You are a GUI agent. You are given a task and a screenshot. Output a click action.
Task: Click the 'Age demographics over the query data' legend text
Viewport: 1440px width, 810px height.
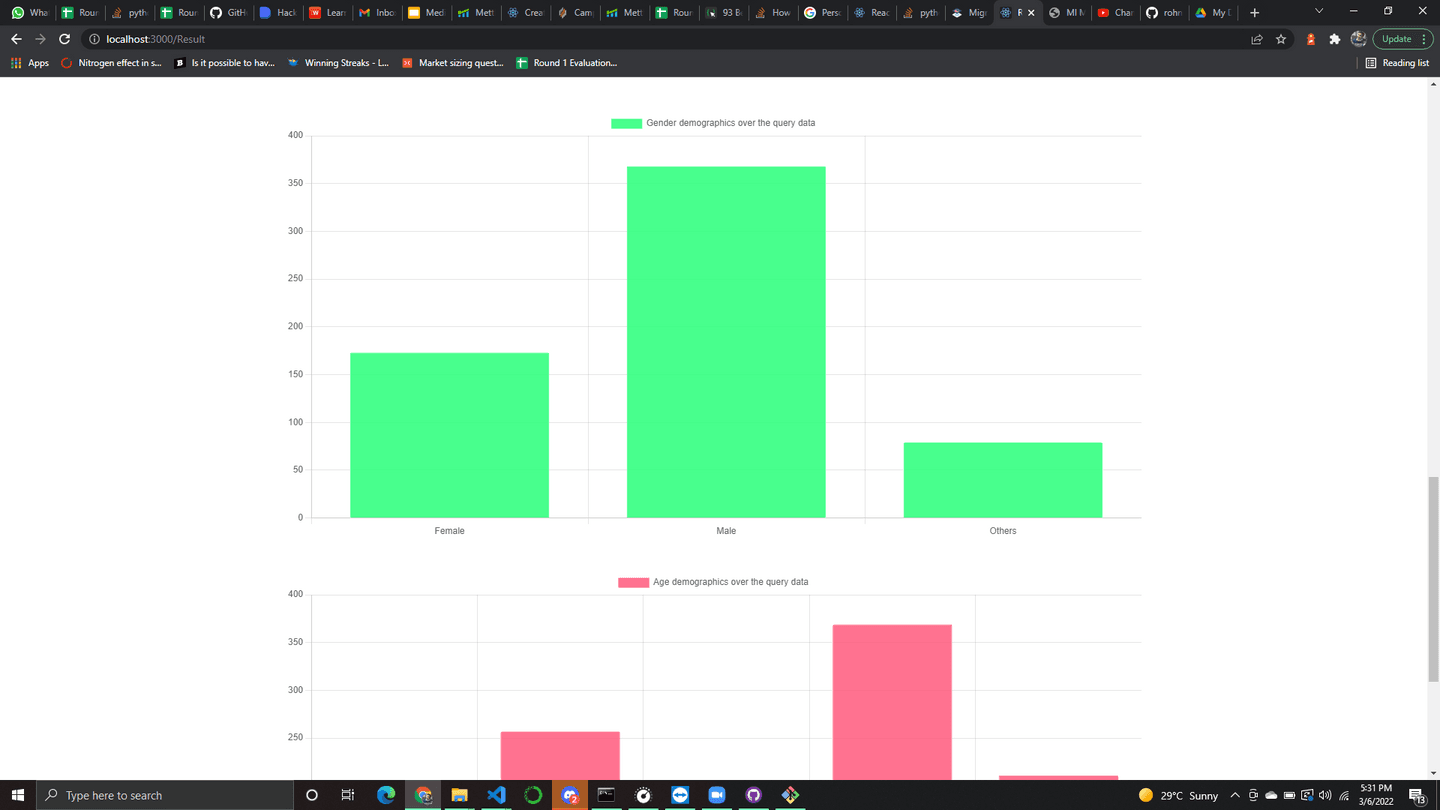[730, 582]
